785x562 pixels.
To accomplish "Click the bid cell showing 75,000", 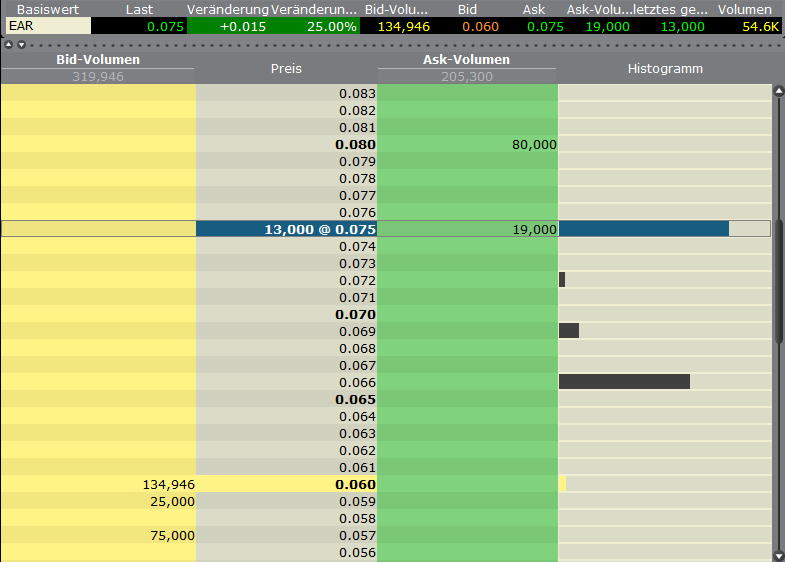I will click(x=98, y=535).
